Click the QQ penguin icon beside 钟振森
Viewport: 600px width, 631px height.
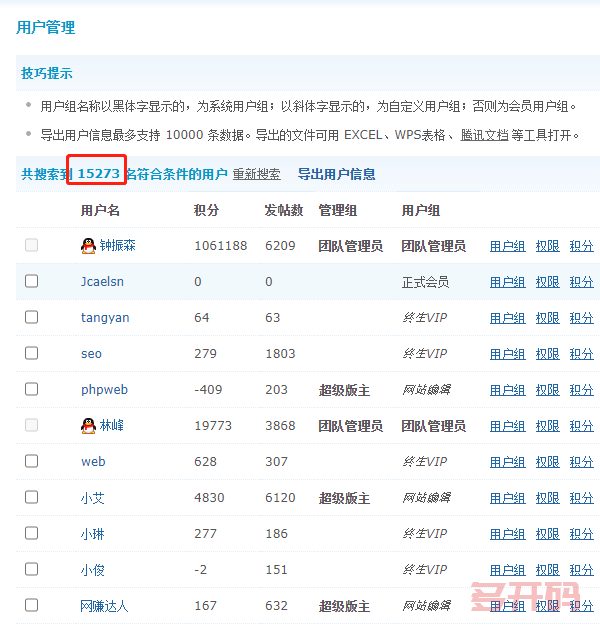pos(88,246)
